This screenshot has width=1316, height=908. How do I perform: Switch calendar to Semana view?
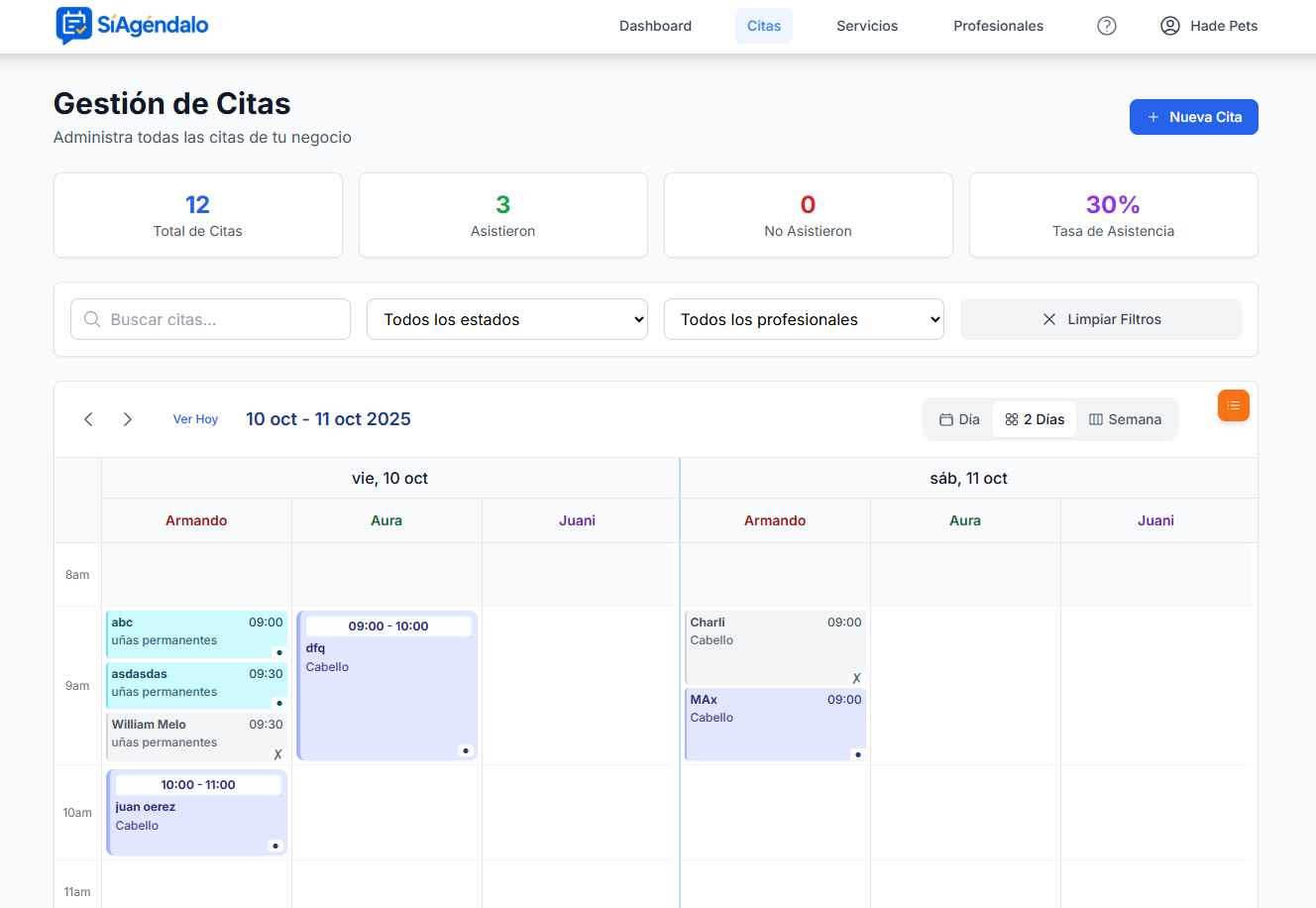tap(1125, 419)
